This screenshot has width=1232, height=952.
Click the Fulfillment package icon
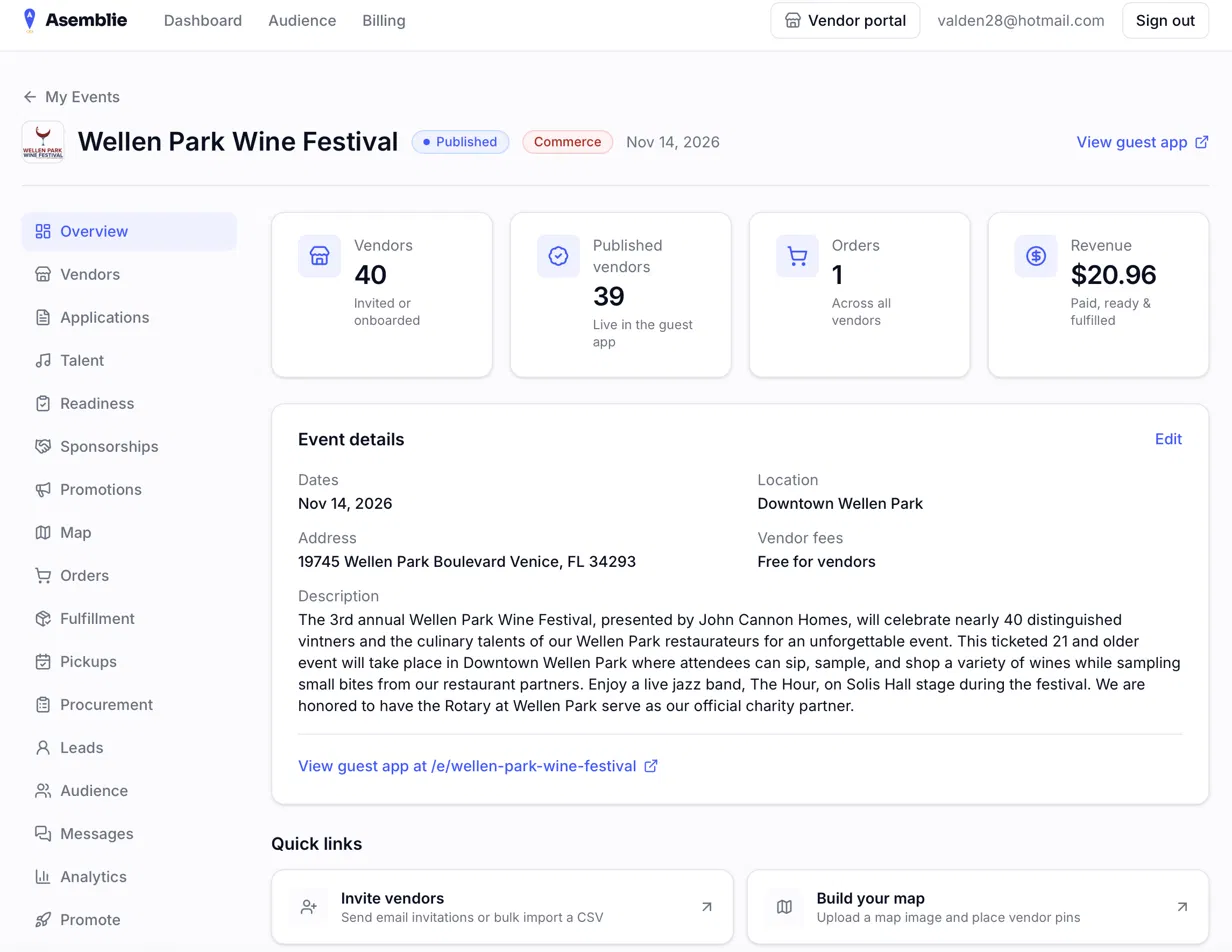43,618
